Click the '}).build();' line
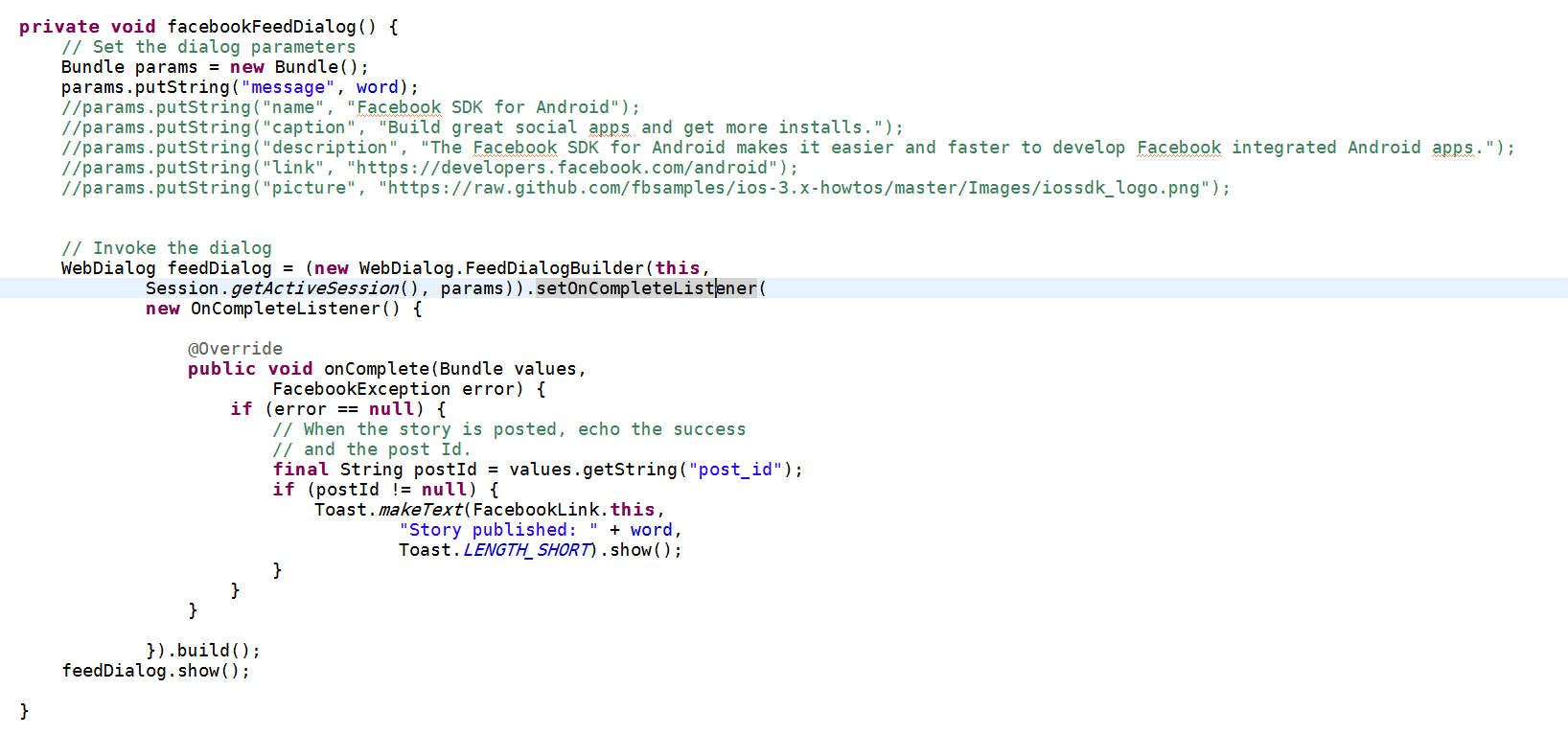1568x735 pixels. tap(203, 651)
